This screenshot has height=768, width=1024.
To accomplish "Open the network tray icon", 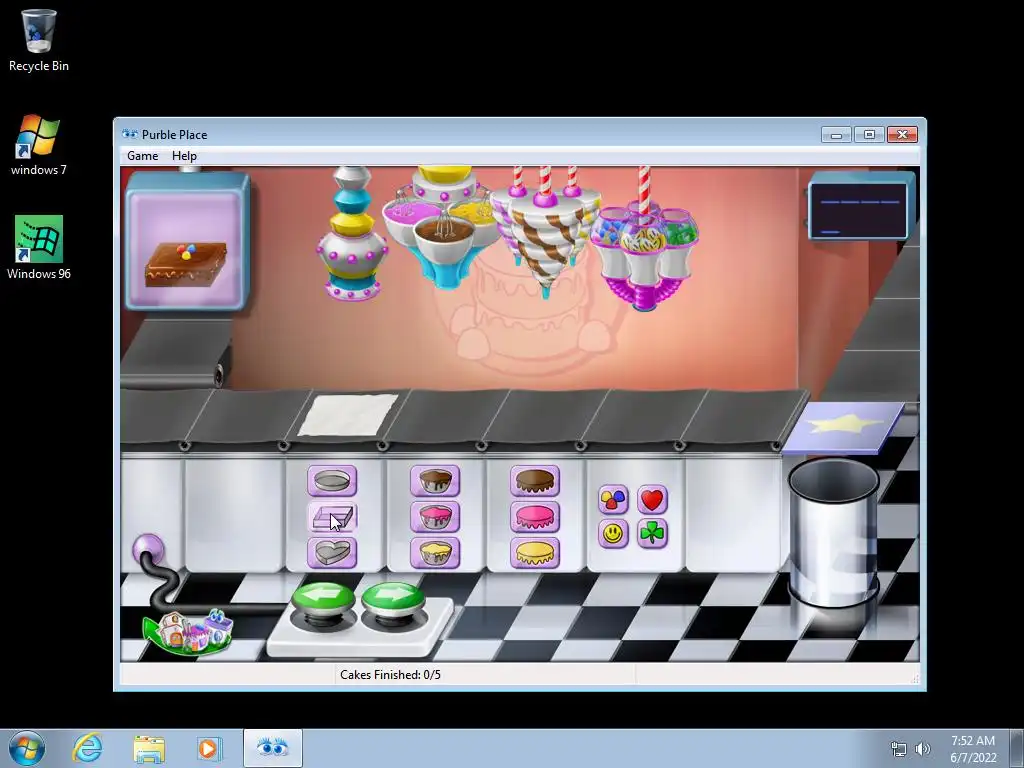I will click(x=899, y=749).
